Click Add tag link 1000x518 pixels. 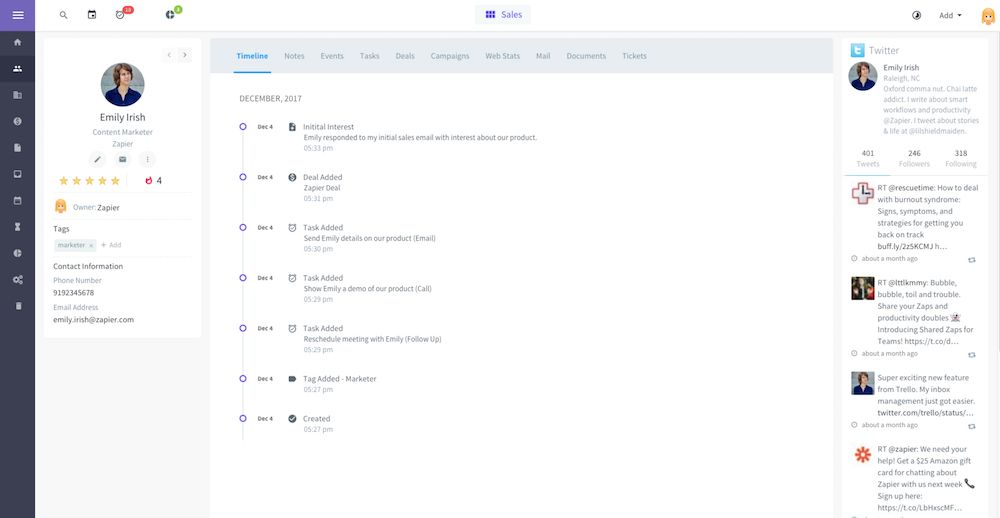[x=111, y=245]
